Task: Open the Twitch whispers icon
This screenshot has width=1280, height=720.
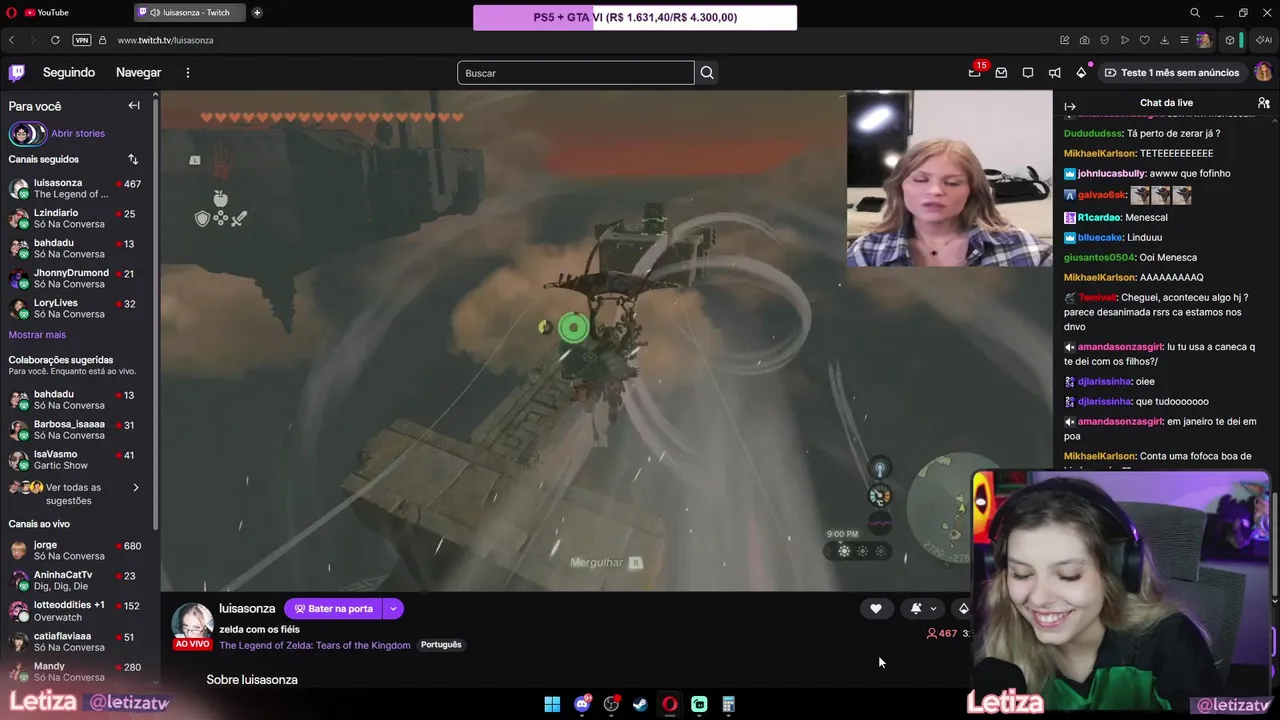Action: 1028,72
